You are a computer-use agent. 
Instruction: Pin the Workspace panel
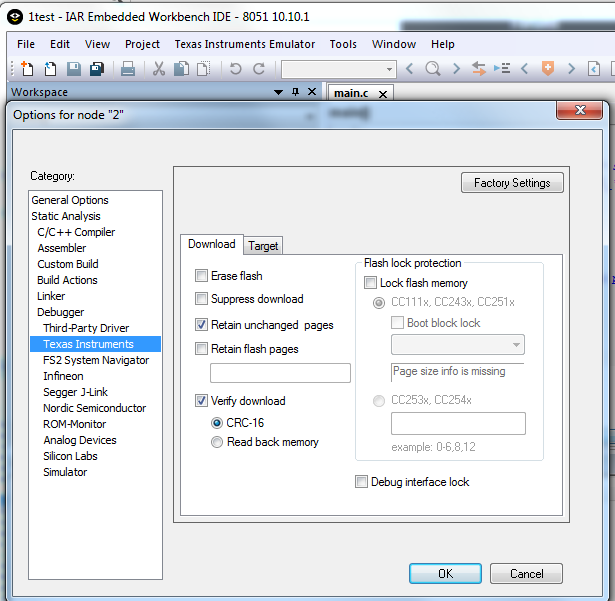click(x=295, y=92)
